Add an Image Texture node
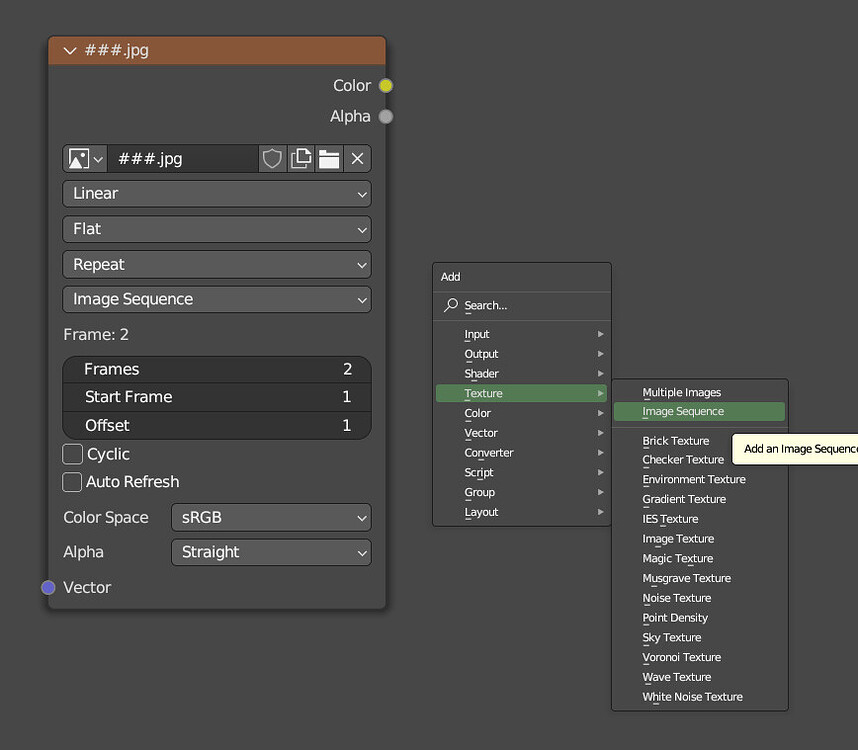Viewport: 858px width, 750px height. click(x=699, y=539)
